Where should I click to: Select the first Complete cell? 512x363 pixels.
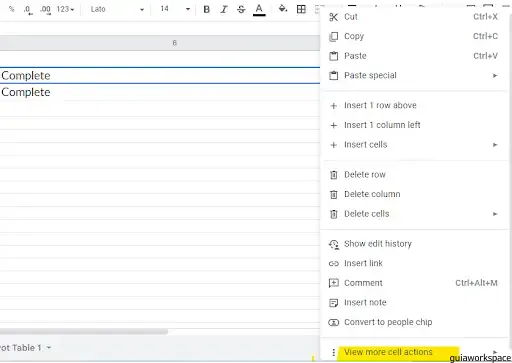click(160, 75)
